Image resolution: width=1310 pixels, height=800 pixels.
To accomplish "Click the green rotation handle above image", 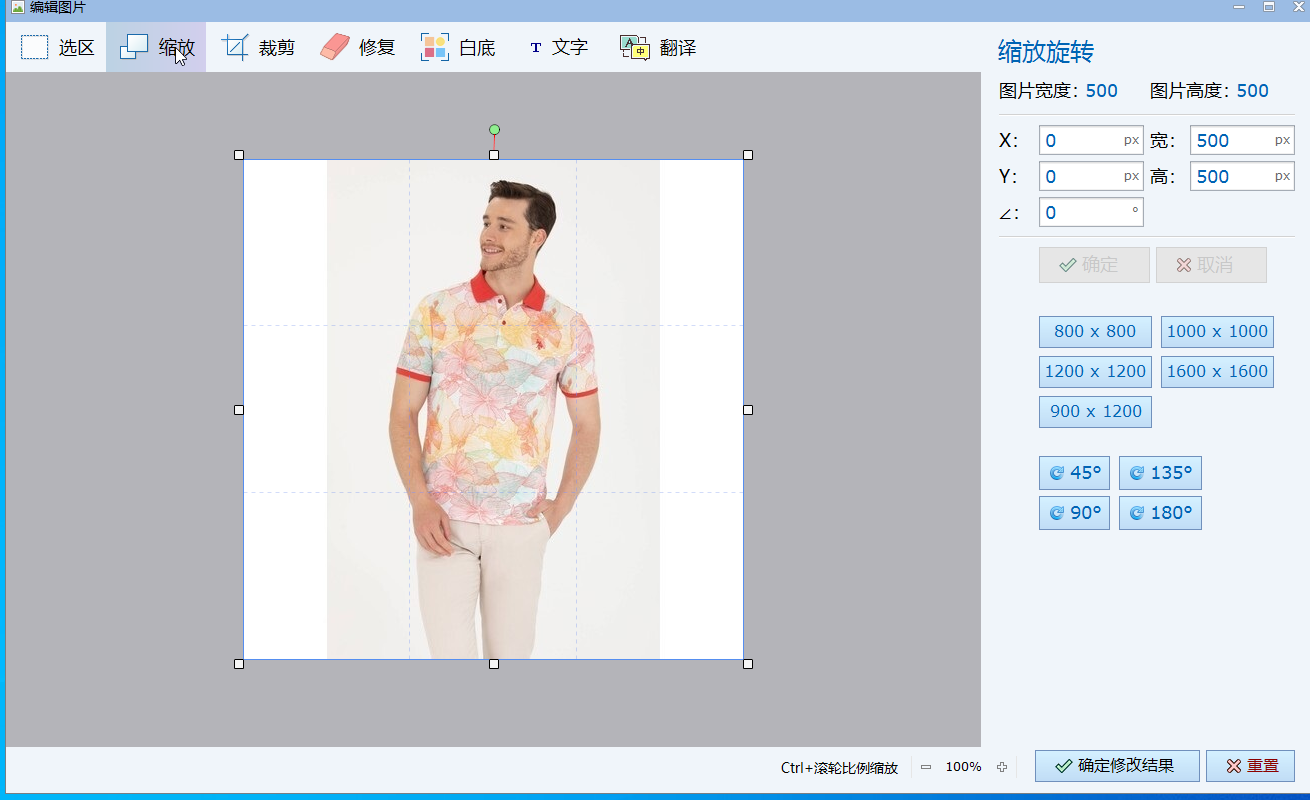I will point(494,129).
